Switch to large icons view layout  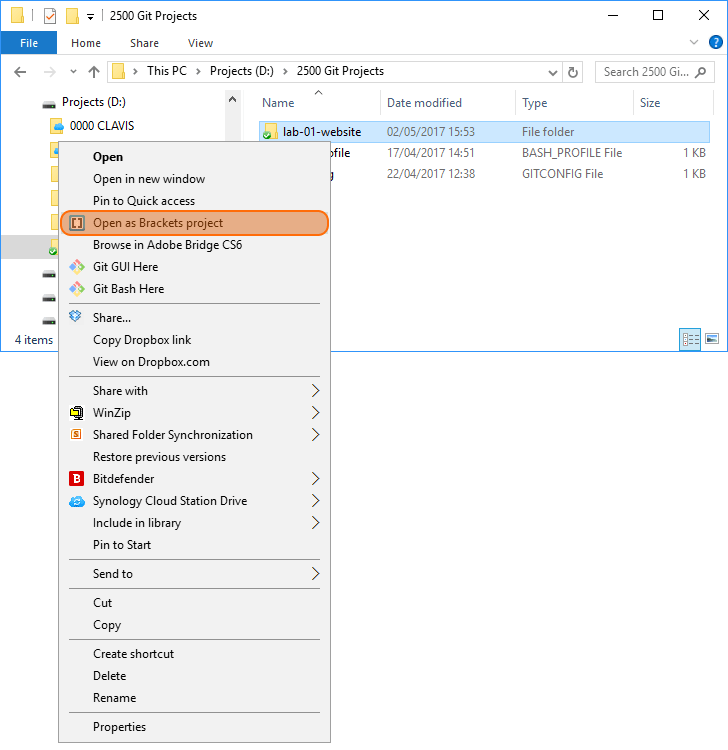[712, 339]
